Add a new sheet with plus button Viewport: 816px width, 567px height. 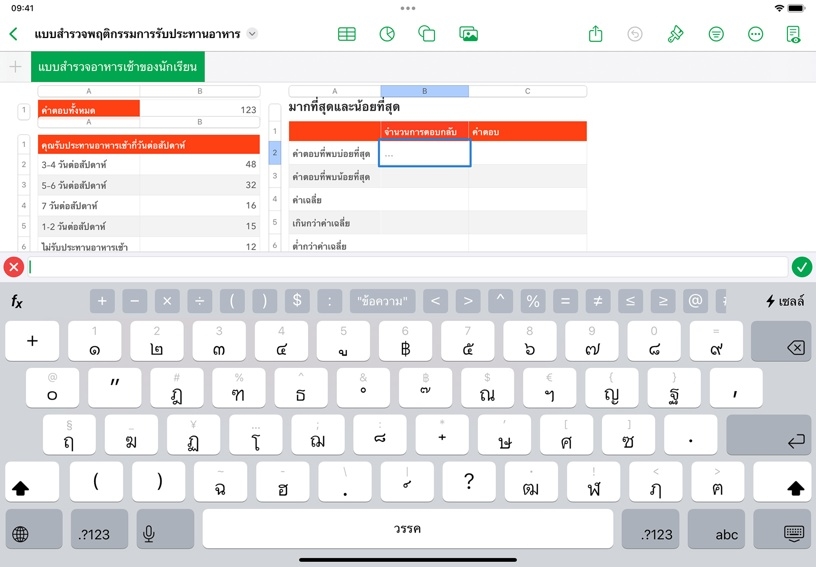point(15,67)
